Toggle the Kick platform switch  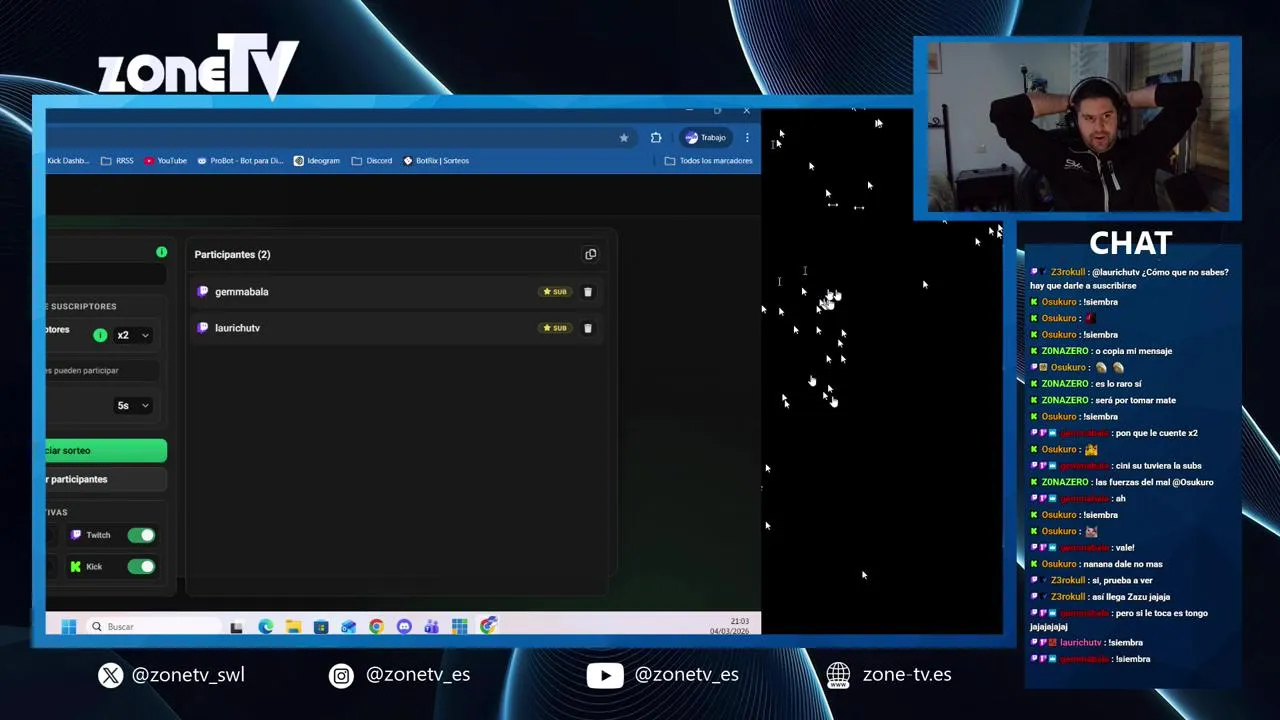141,567
